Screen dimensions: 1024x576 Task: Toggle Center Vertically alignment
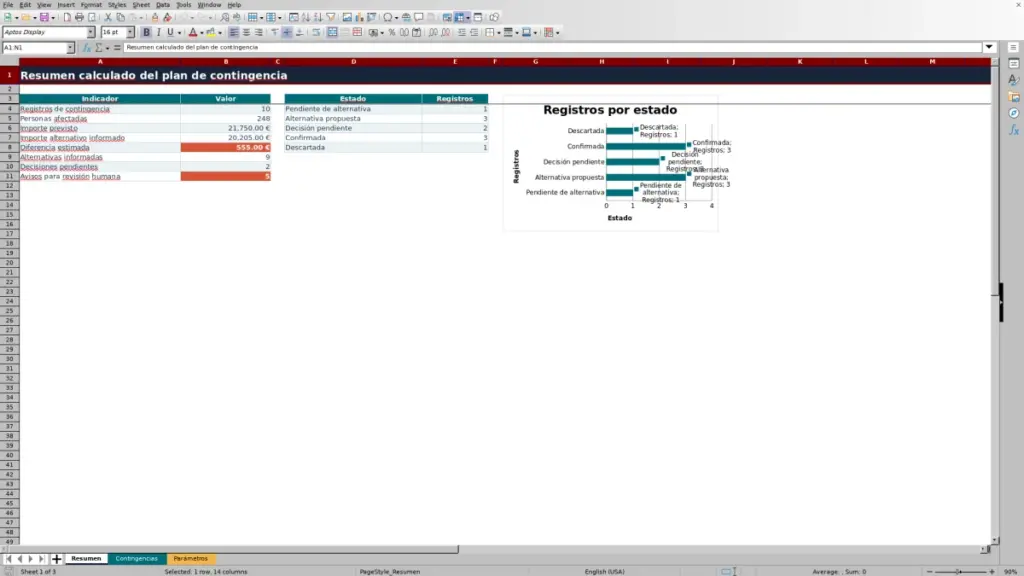point(287,32)
